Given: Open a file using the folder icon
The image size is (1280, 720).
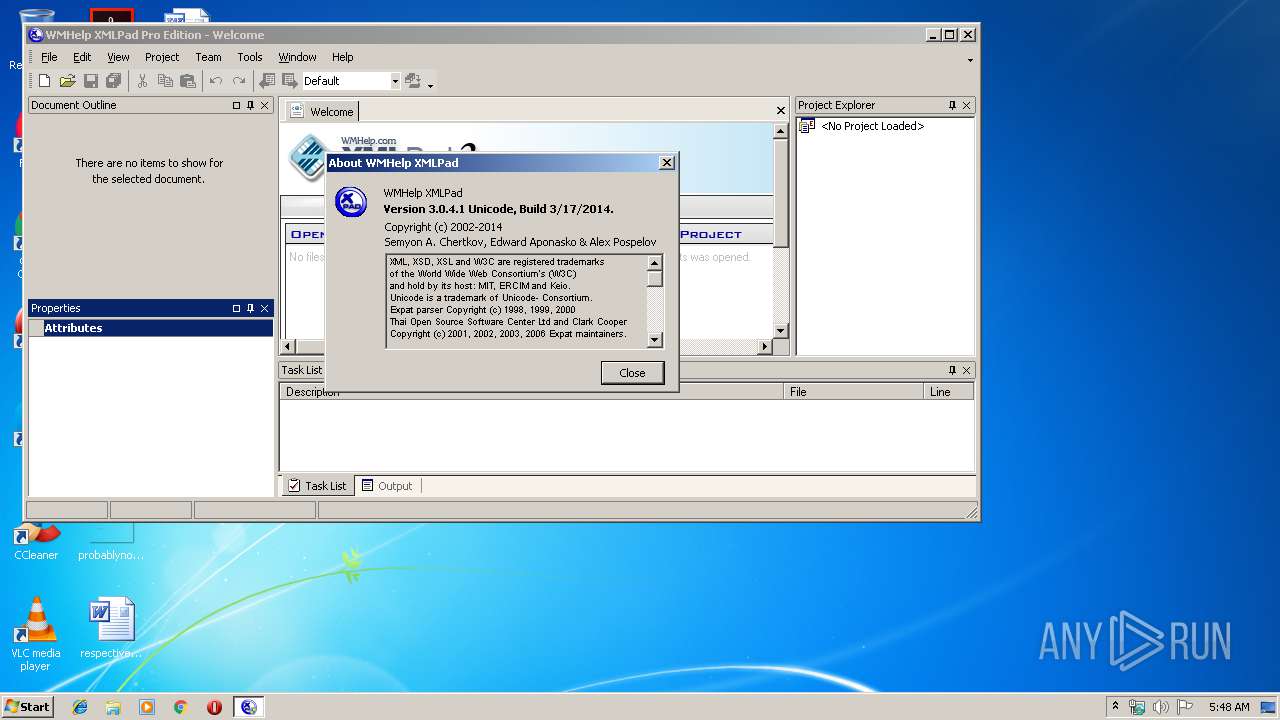Looking at the screenshot, I should (x=67, y=81).
